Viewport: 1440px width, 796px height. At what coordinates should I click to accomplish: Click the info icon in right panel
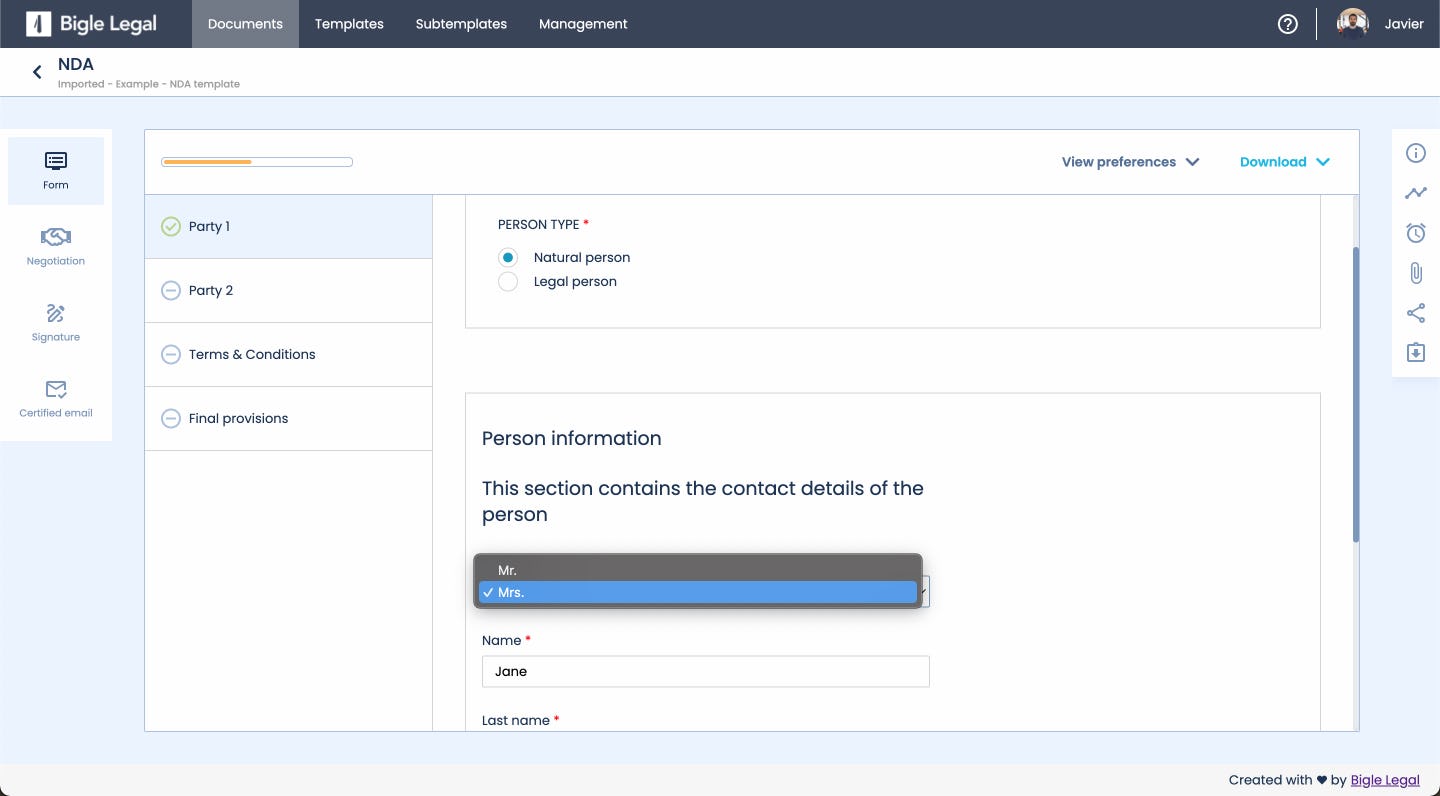(x=1416, y=153)
